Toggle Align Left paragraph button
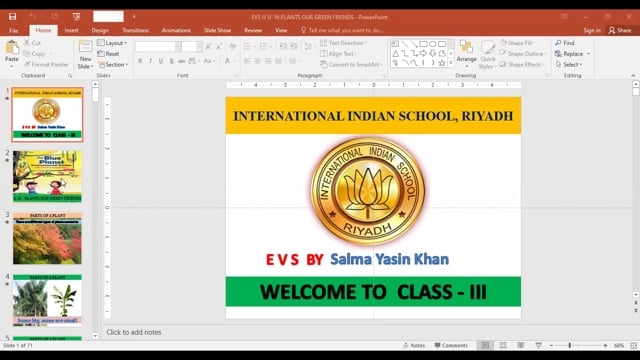The height and width of the screenshot is (360, 640). coord(247,61)
